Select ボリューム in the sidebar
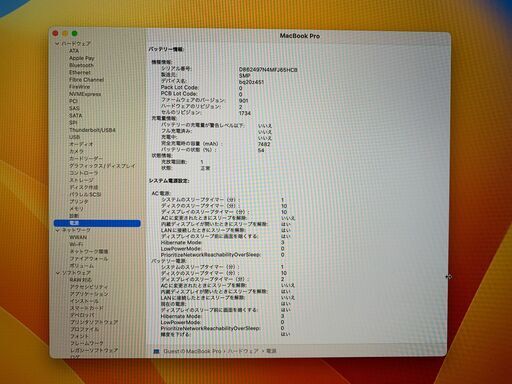 click(x=81, y=266)
